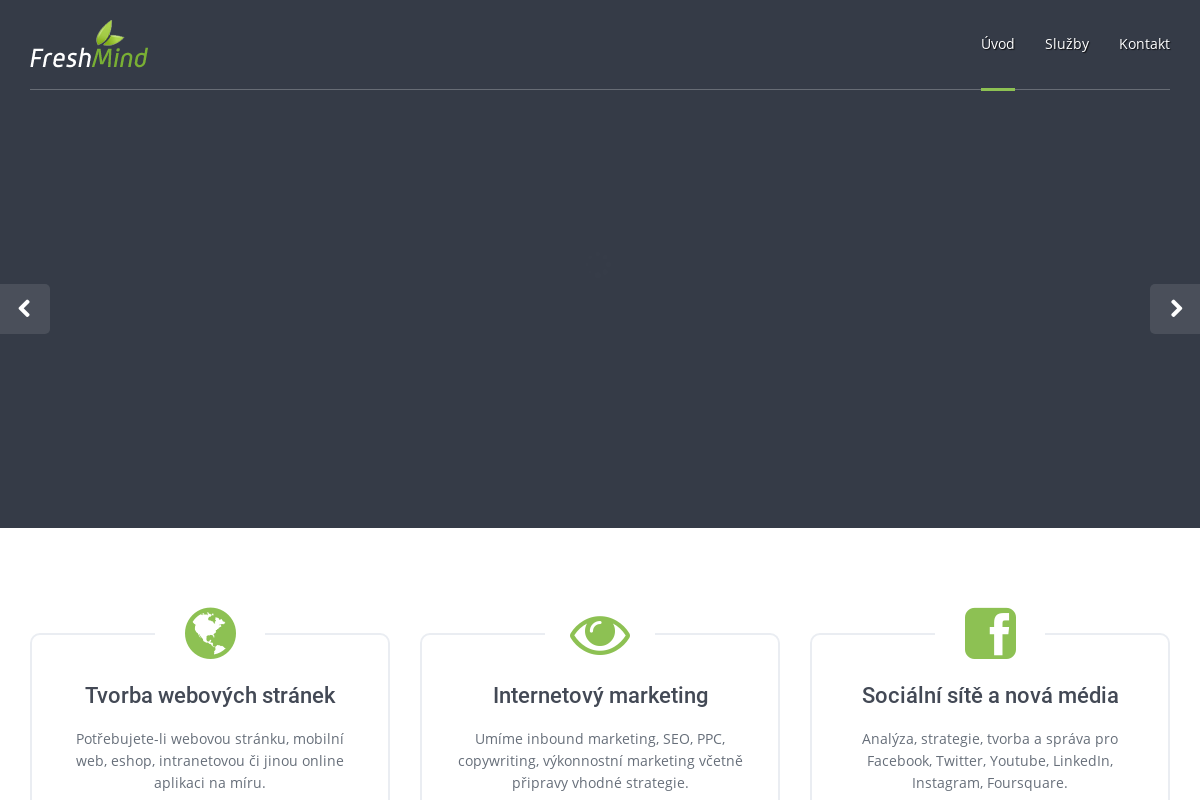Viewport: 1200px width, 800px height.
Task: Select the Internetový marketing heading
Action: [x=600, y=695]
